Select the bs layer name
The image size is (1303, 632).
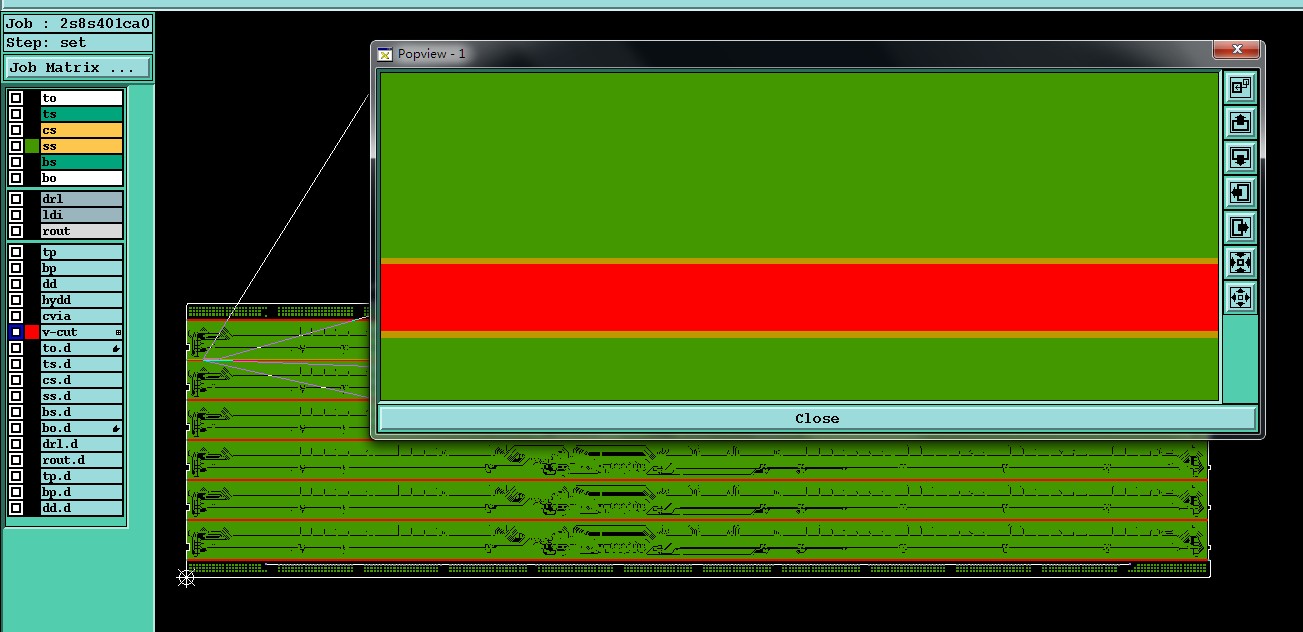pyautogui.click(x=82, y=162)
